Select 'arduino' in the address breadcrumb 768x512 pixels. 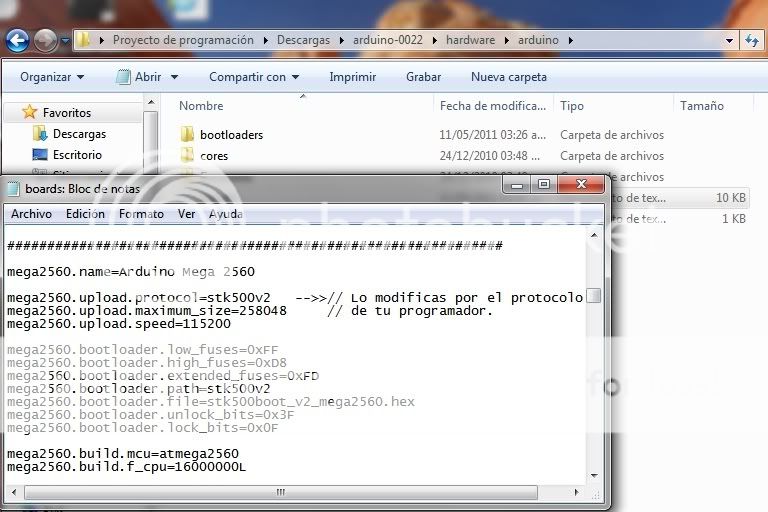(538, 40)
